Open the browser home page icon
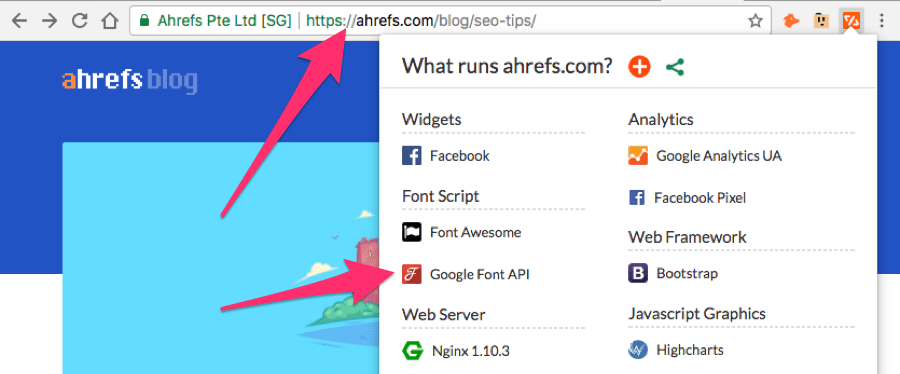This screenshot has width=900, height=374. tap(109, 21)
